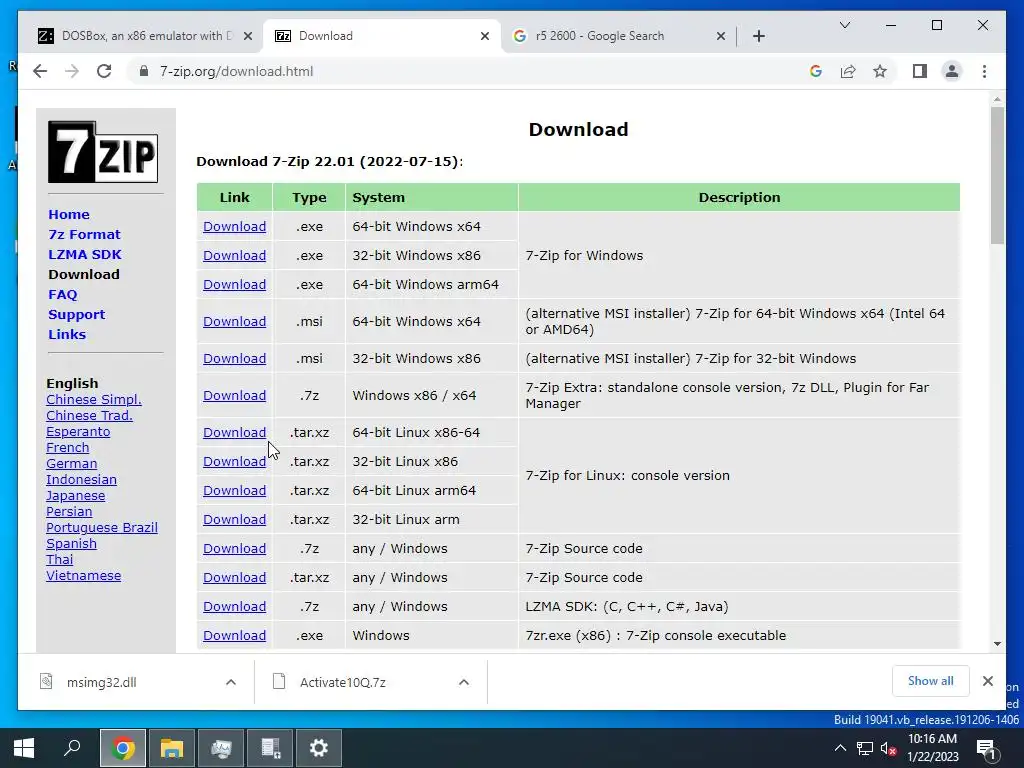Open the Home link in sidebar
This screenshot has width=1024, height=768.
tap(69, 214)
